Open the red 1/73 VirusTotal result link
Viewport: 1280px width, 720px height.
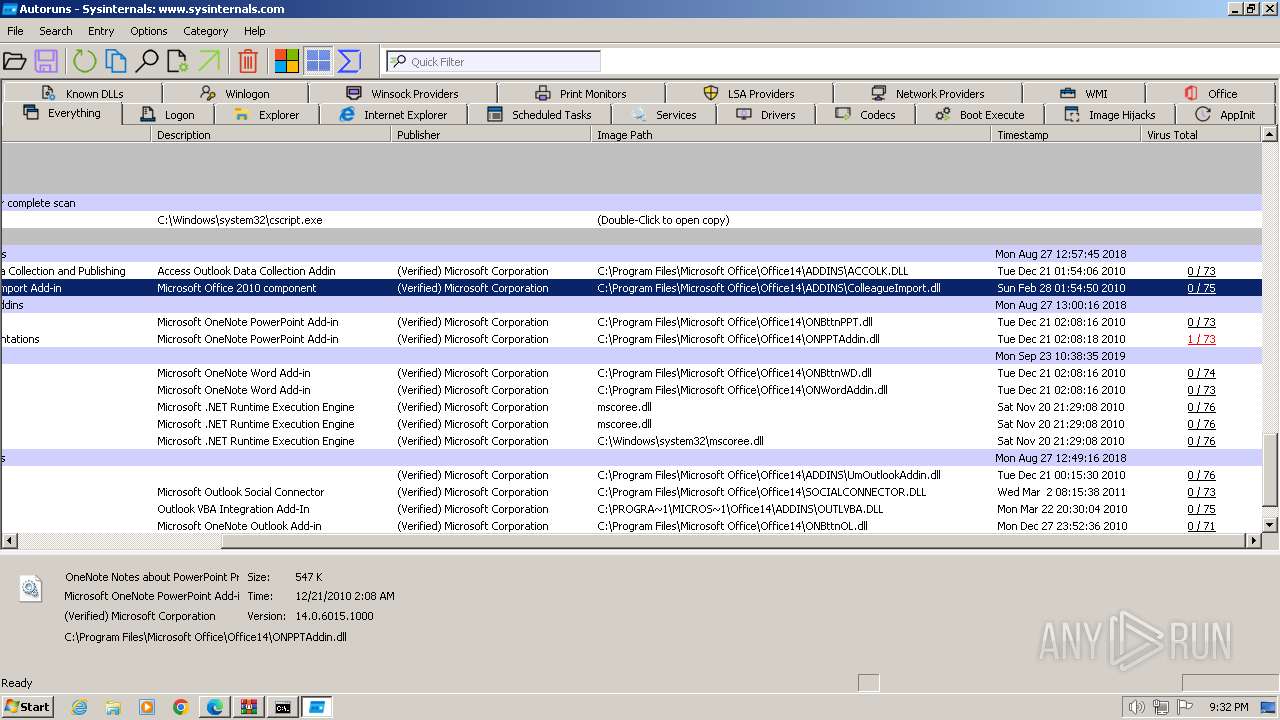(x=1201, y=339)
